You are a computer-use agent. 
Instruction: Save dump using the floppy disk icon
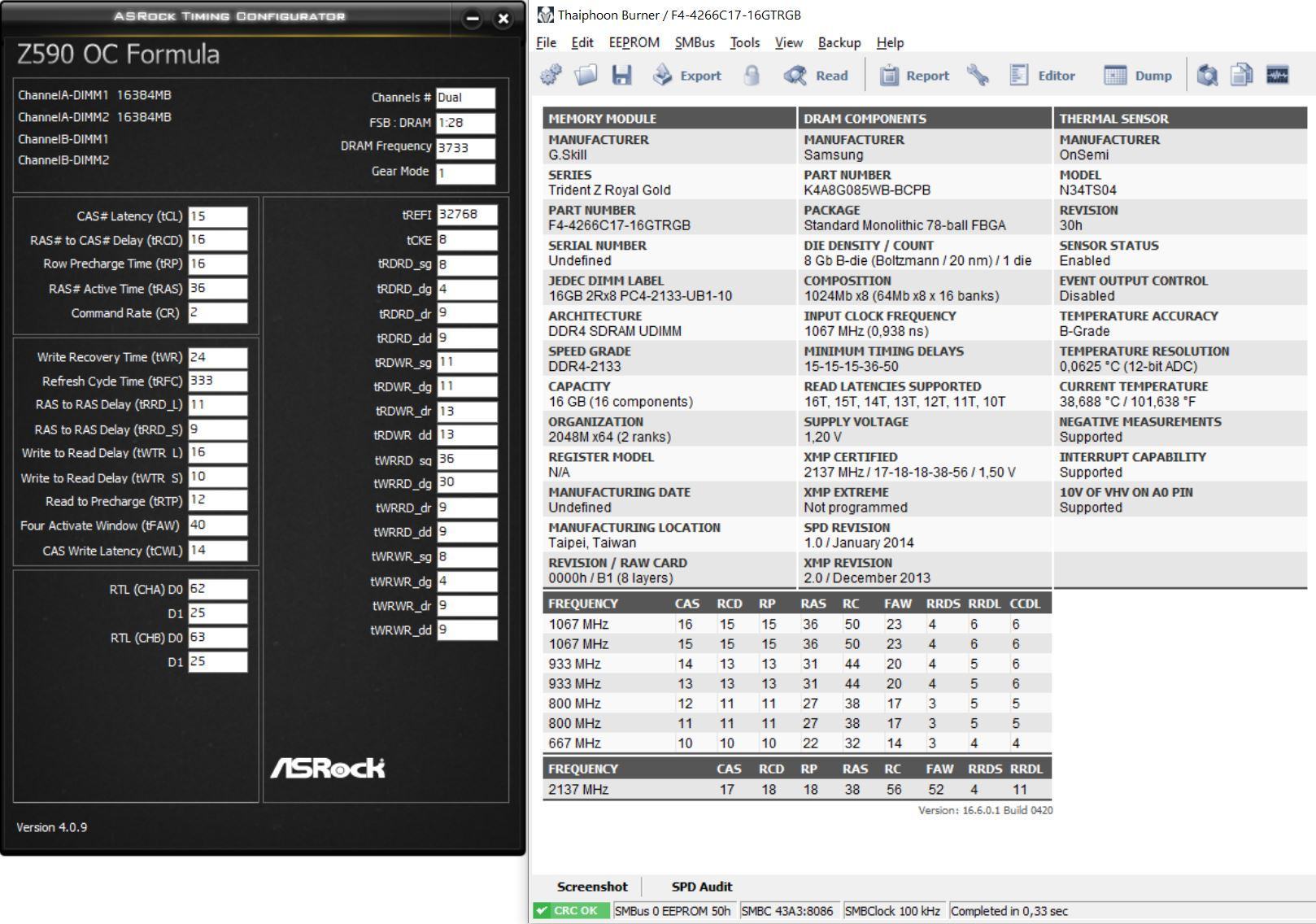pyautogui.click(x=622, y=76)
